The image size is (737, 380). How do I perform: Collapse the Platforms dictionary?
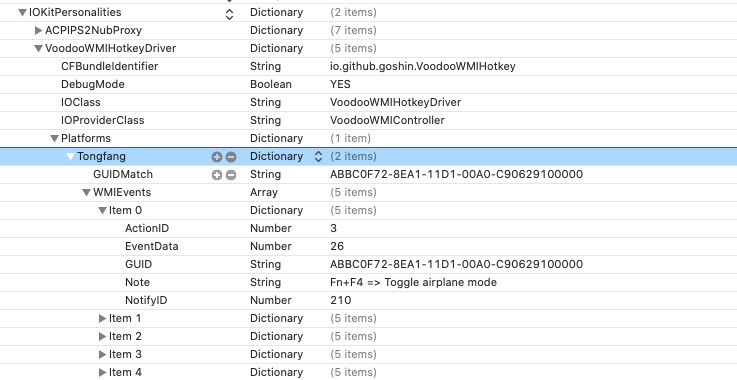tap(55, 139)
